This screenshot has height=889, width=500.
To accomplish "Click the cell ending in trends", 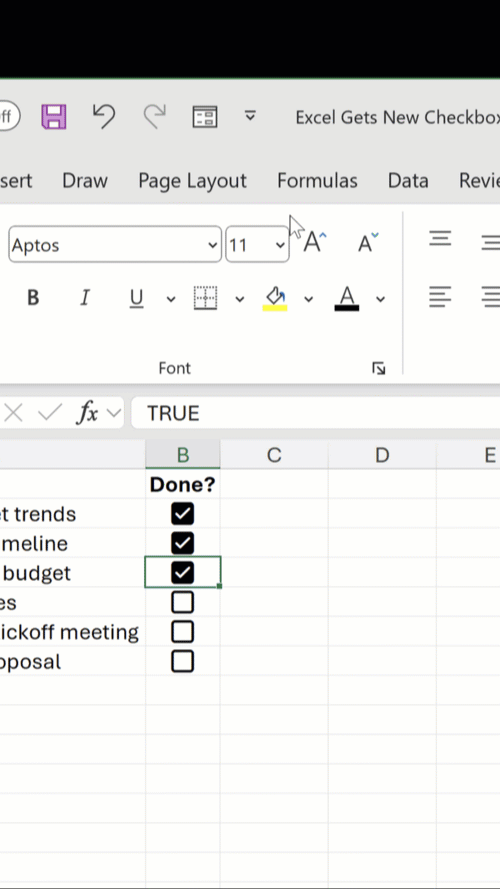I will click(73, 514).
